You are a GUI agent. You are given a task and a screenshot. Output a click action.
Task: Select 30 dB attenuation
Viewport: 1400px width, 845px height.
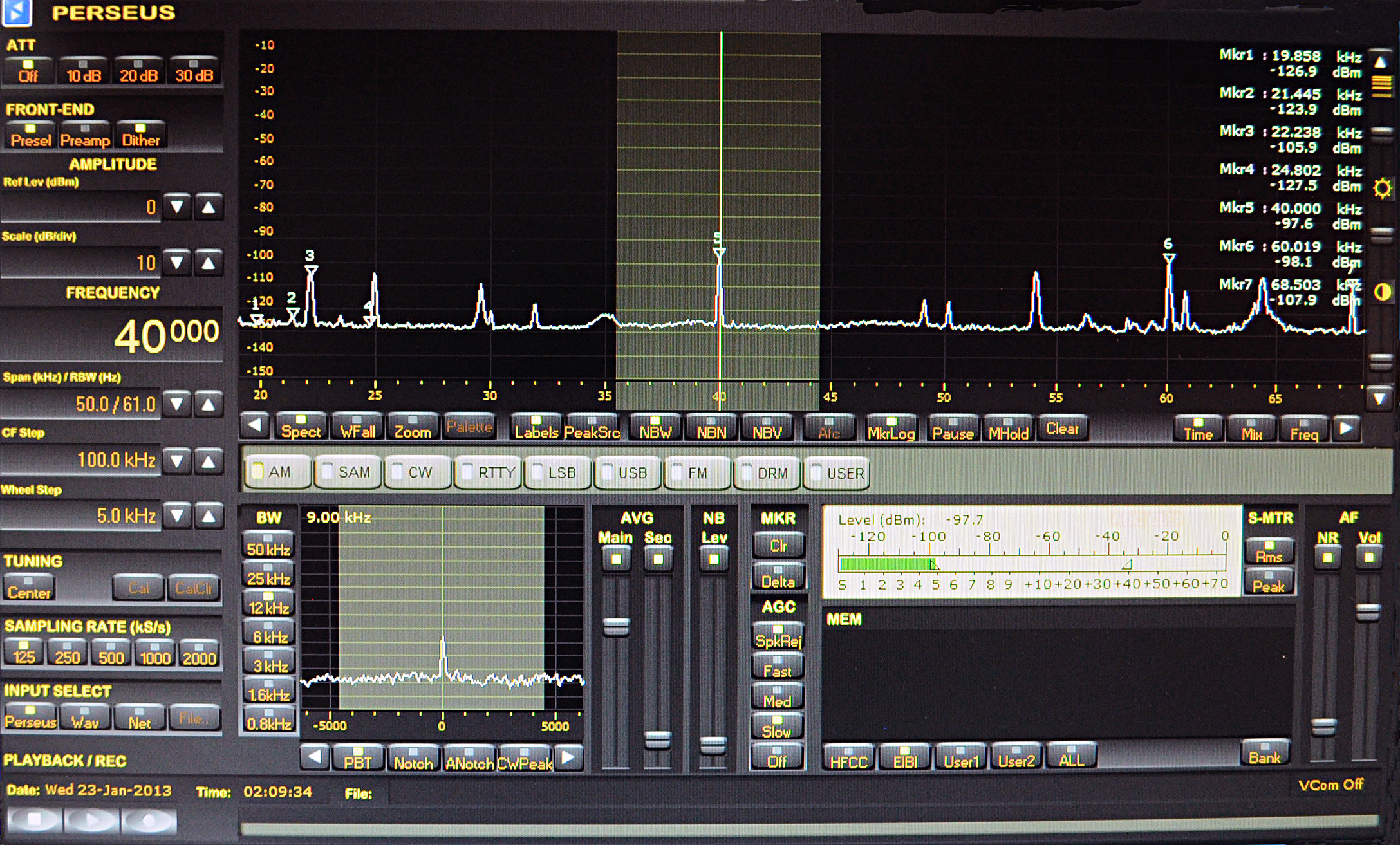194,71
